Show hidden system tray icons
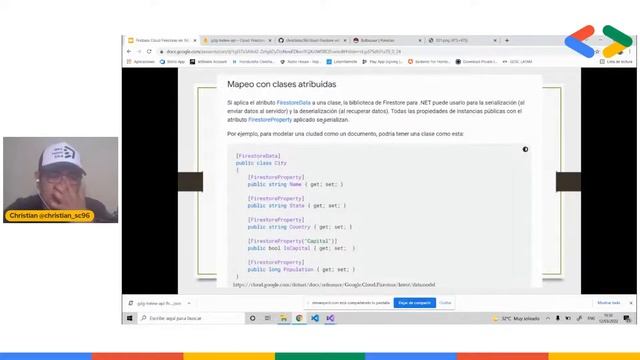640x360 pixels. 548,318
